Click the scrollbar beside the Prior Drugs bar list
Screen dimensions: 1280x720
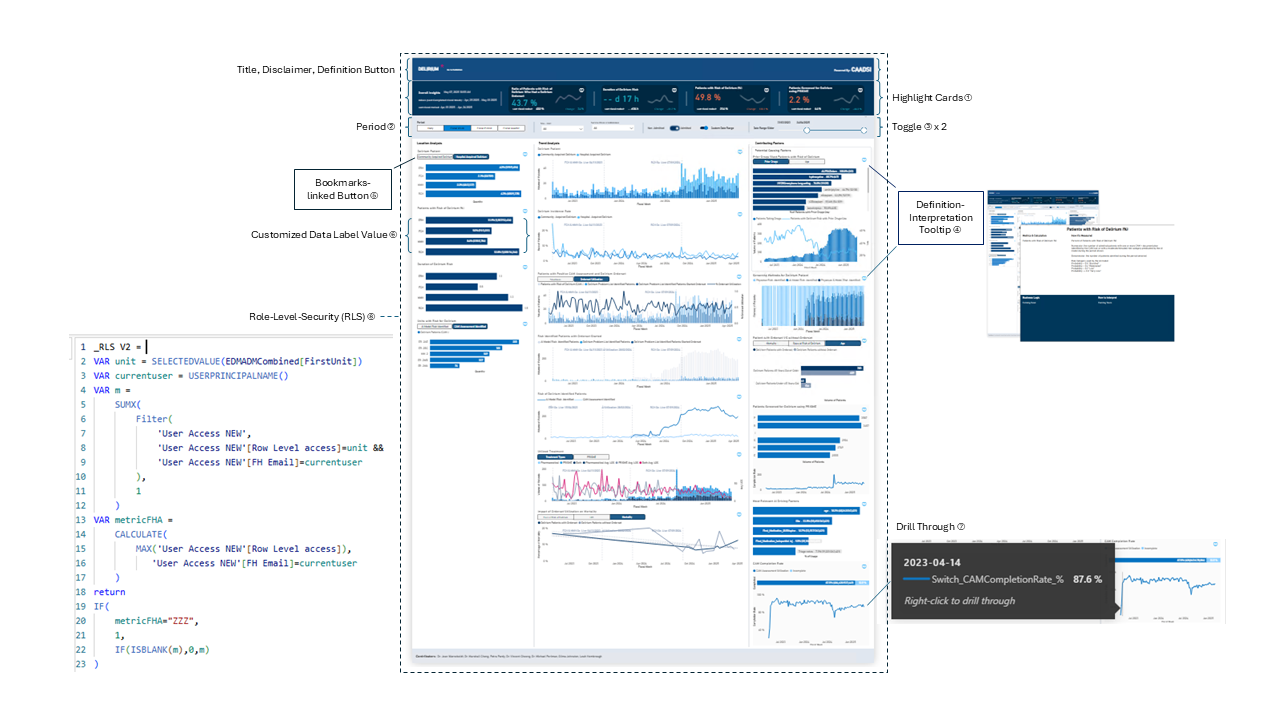(868, 179)
